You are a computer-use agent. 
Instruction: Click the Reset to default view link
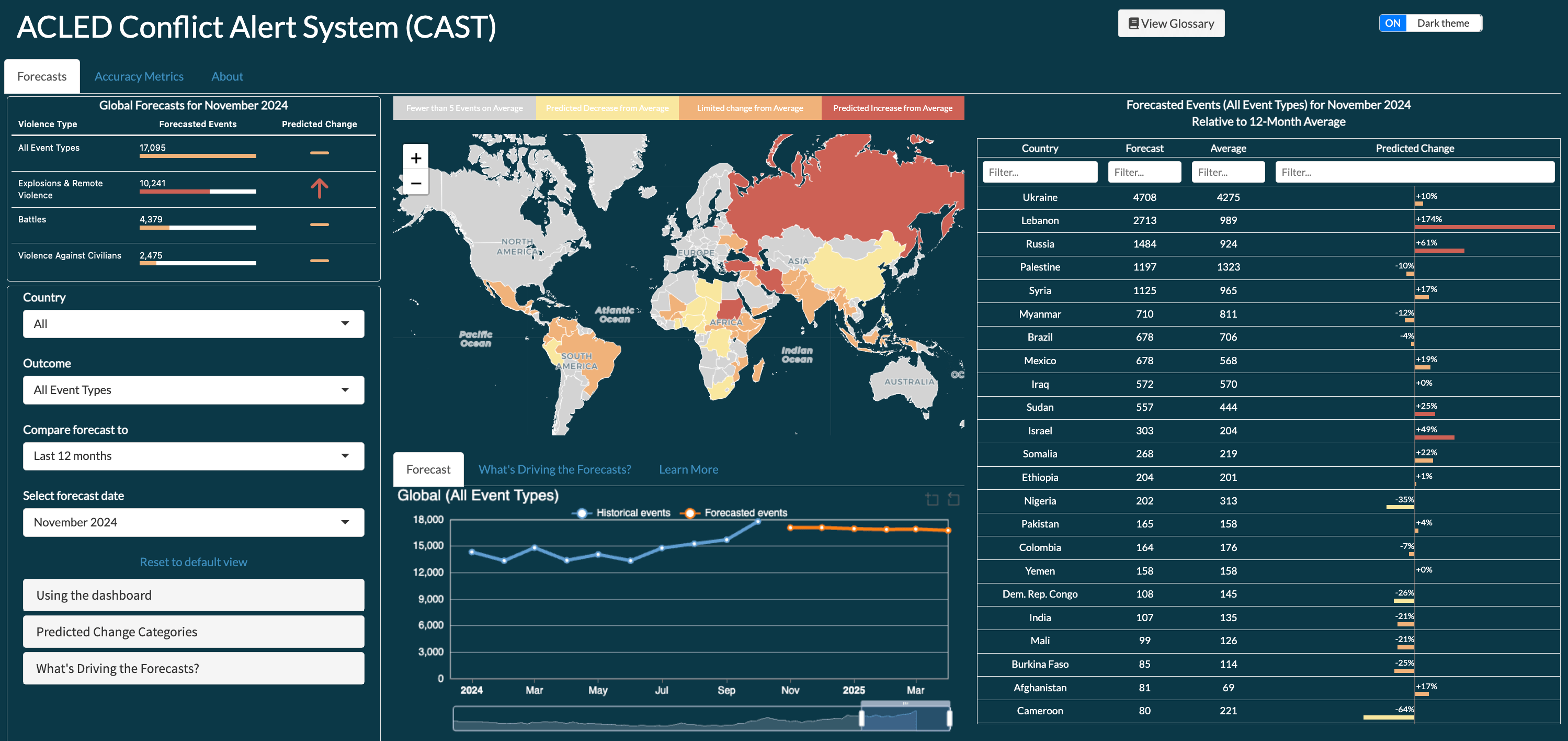click(194, 562)
